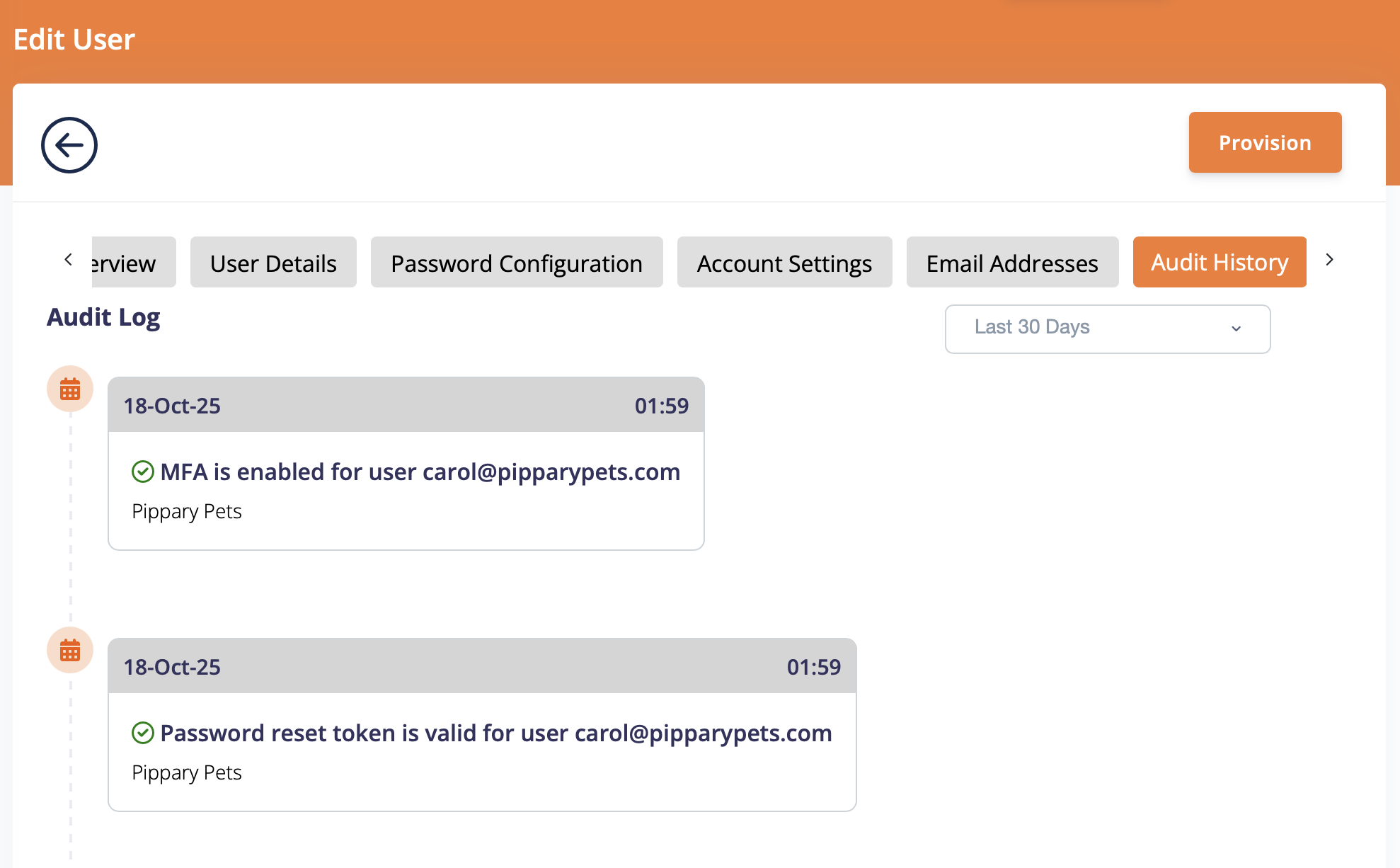1400x868 pixels.
Task: Switch to the Audit History tab
Action: tap(1220, 262)
